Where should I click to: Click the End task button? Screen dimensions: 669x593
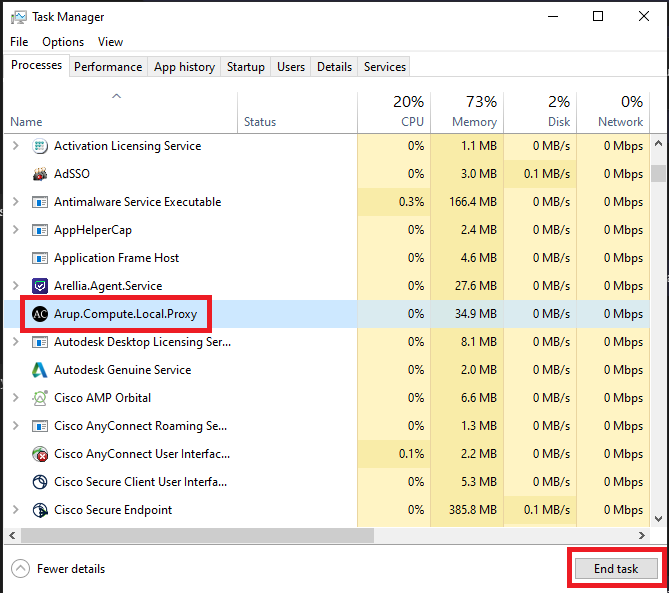pyautogui.click(x=616, y=569)
